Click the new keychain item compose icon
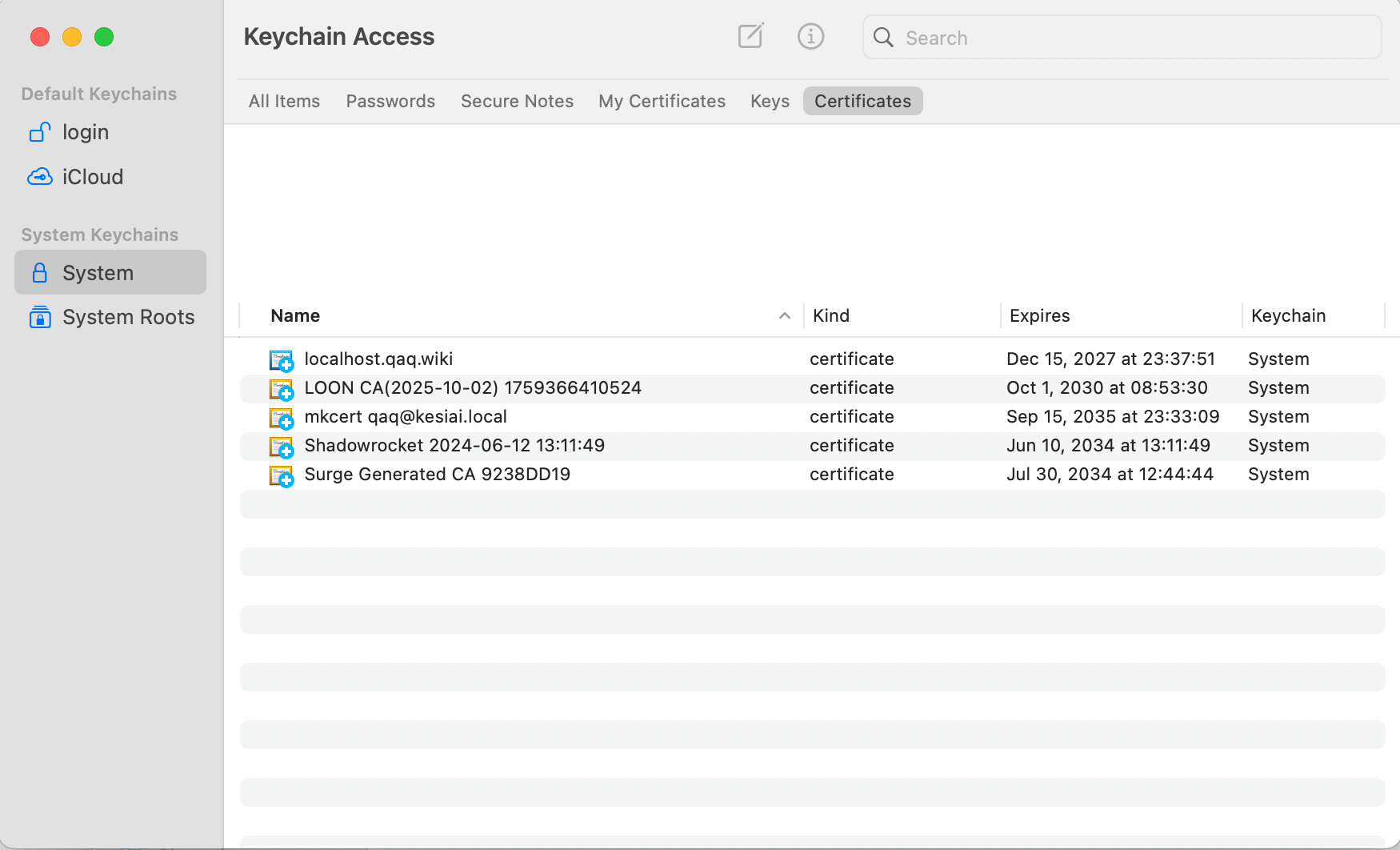Viewport: 1400px width, 850px height. coord(750,36)
